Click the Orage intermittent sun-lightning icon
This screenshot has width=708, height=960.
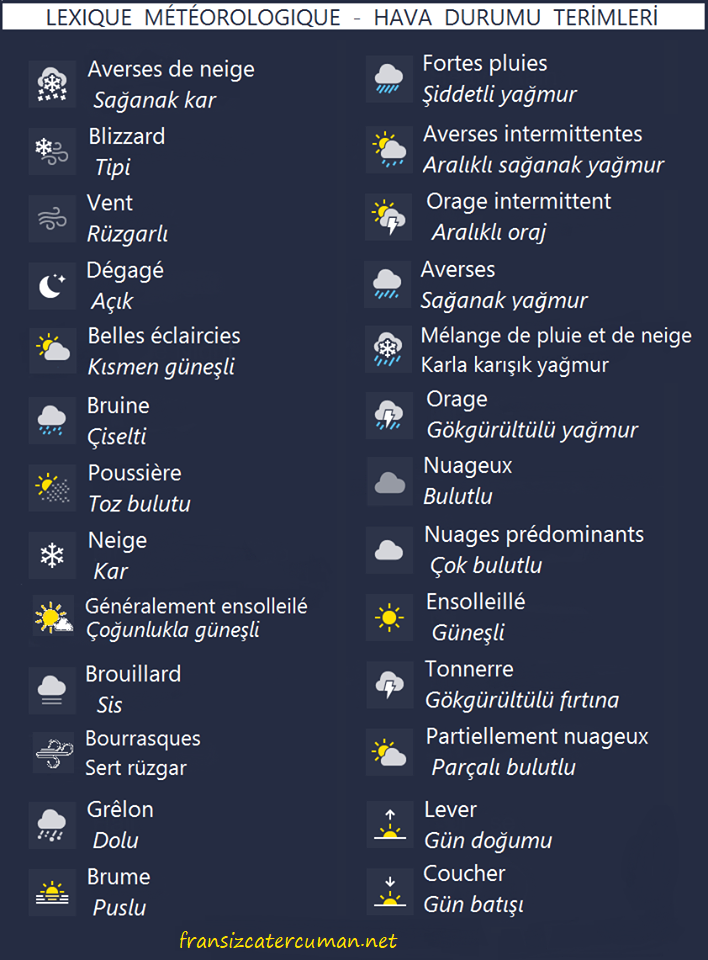(x=389, y=217)
